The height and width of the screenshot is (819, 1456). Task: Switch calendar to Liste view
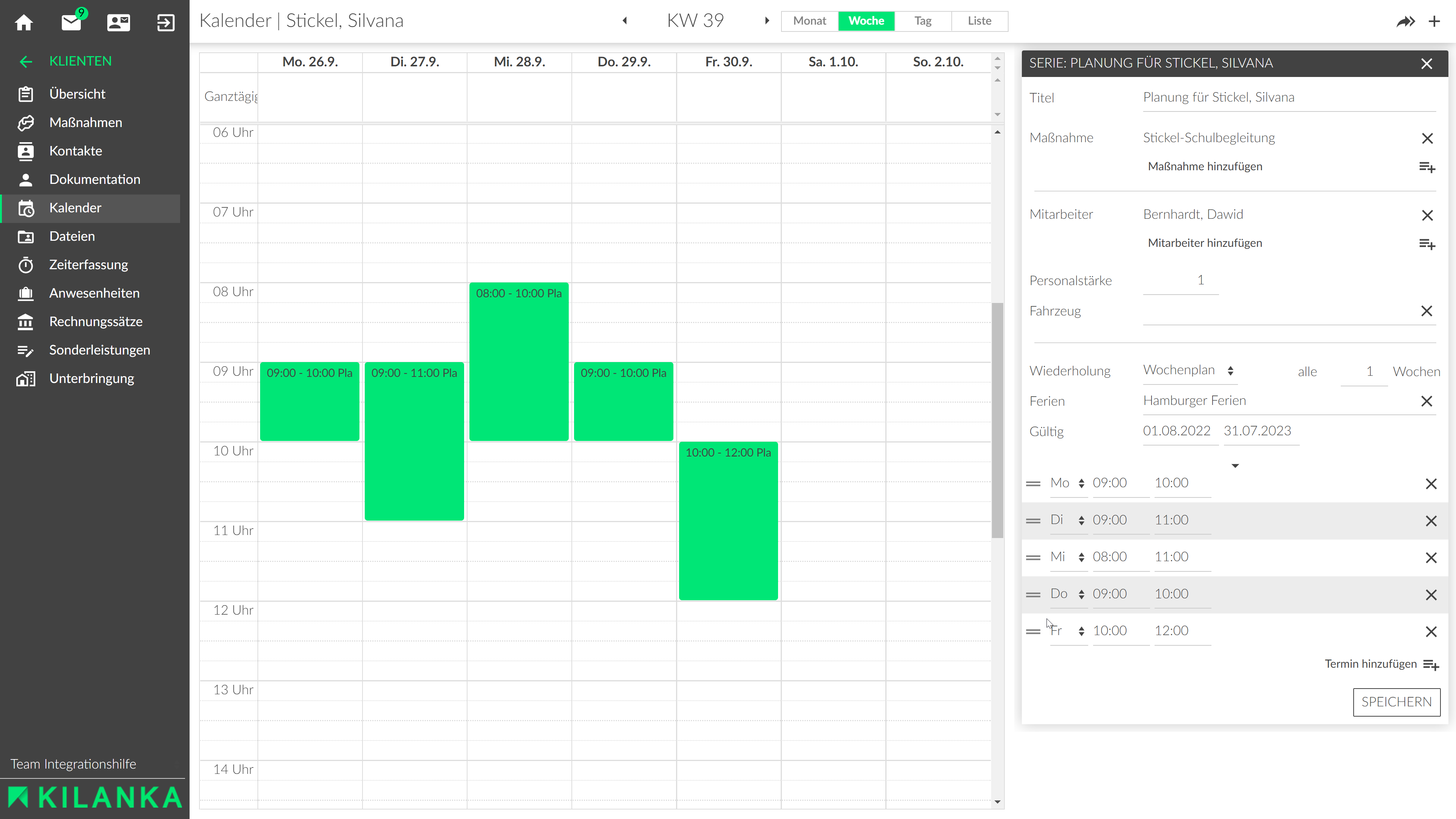tap(979, 21)
